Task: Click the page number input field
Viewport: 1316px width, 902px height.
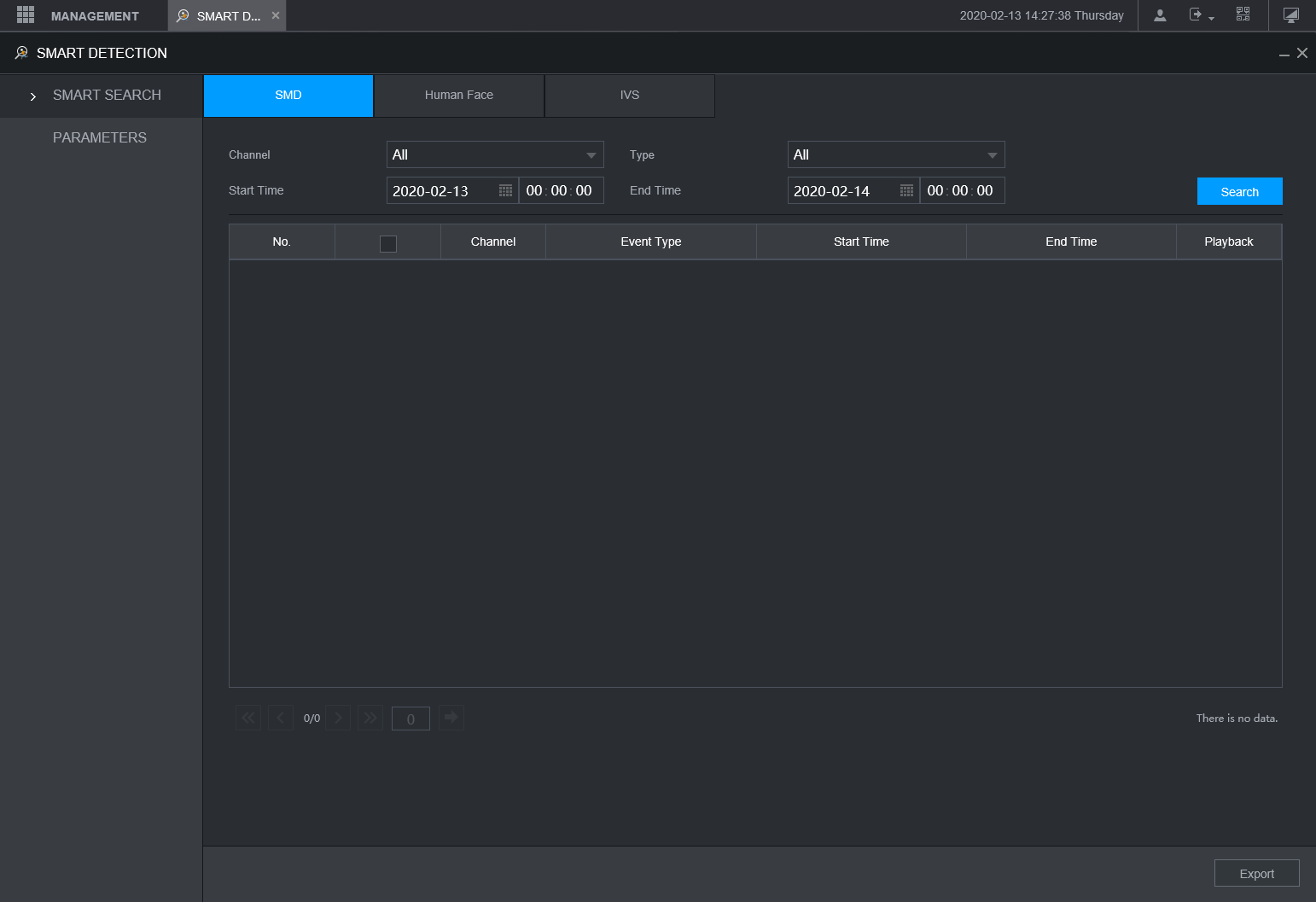Action: 411,719
